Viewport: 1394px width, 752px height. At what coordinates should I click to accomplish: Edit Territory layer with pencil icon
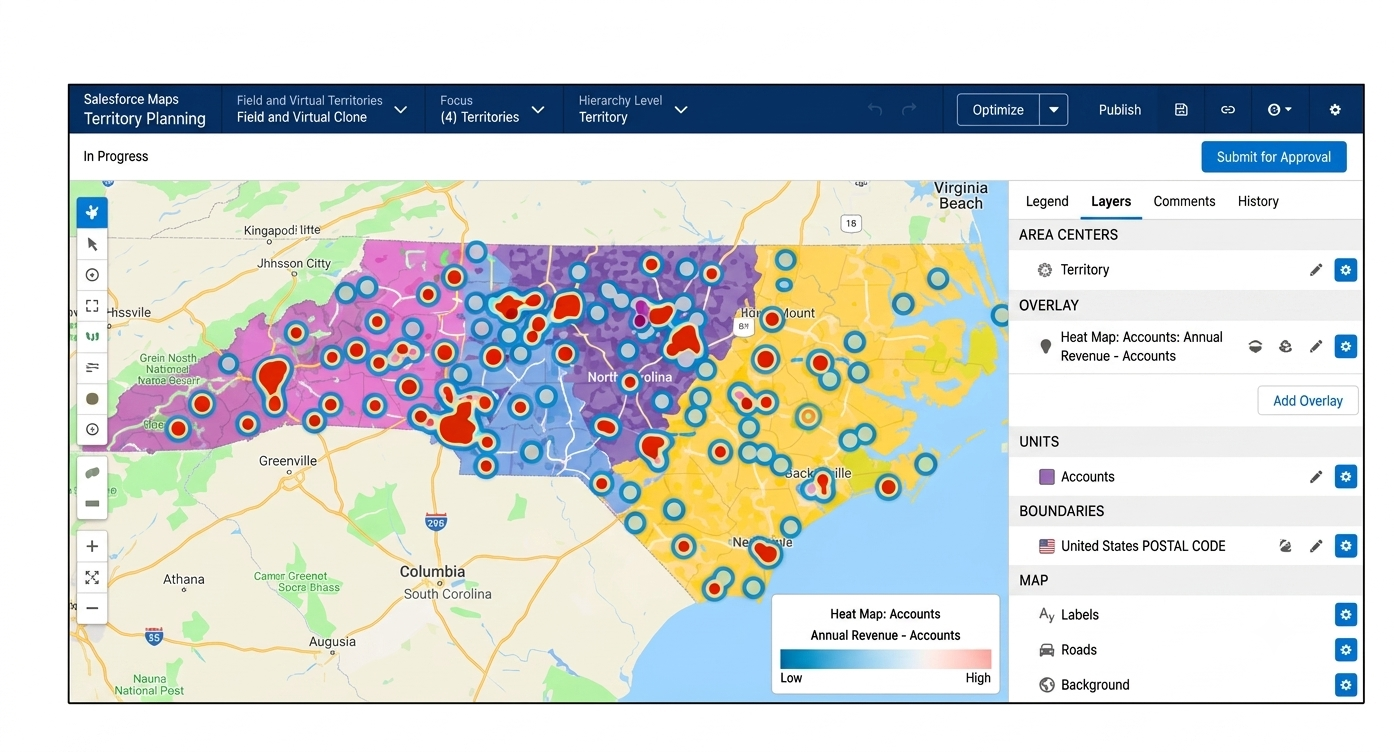click(x=1316, y=270)
